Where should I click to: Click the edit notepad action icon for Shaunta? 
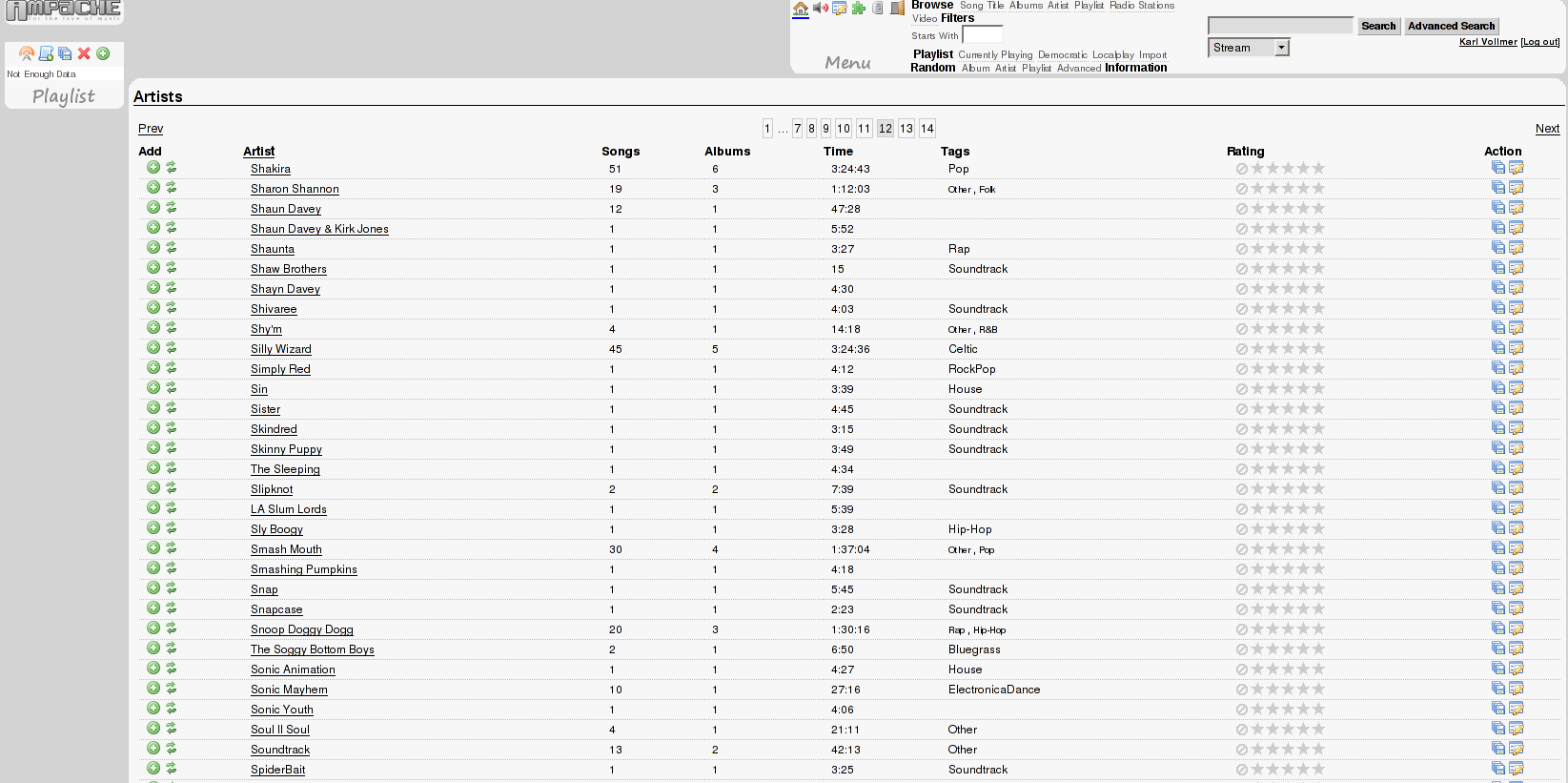[1517, 248]
